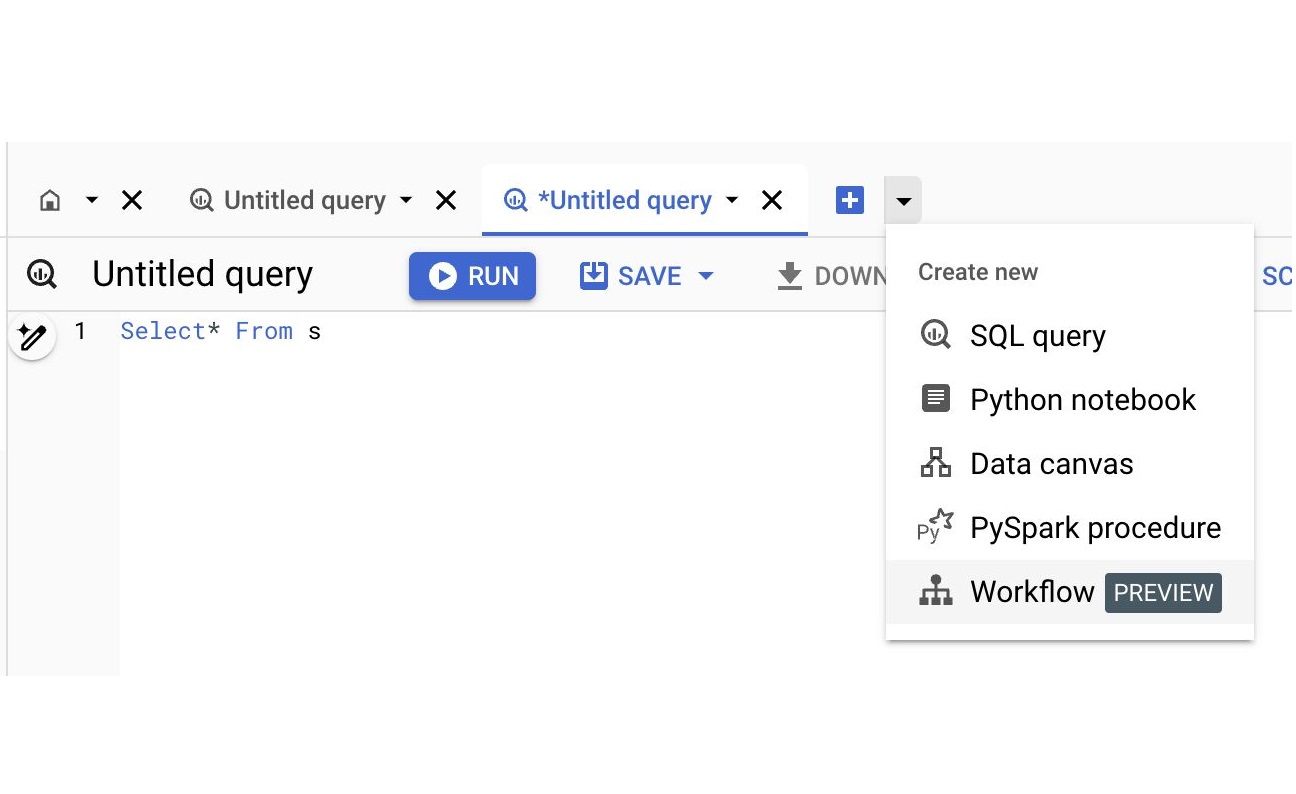Click the query magnifier icon beside Untitled query
The height and width of the screenshot is (794, 1296).
tap(41, 274)
